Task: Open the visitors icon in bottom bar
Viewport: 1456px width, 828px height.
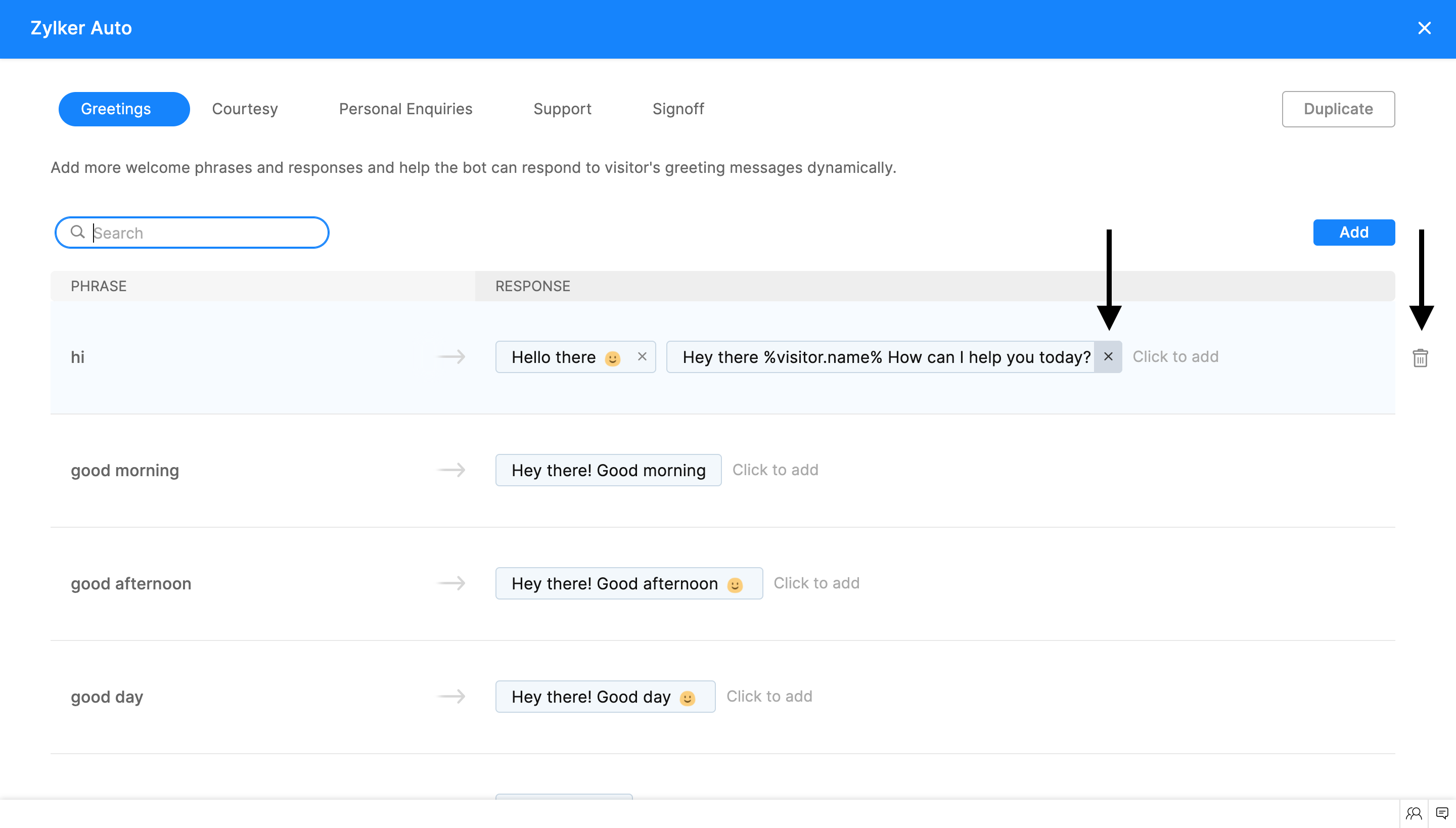Action: click(x=1414, y=813)
